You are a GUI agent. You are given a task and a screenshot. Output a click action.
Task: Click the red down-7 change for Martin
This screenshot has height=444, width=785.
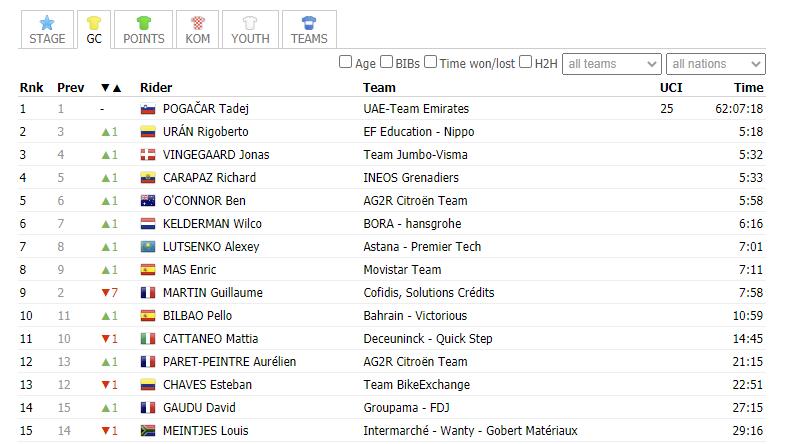click(110, 293)
